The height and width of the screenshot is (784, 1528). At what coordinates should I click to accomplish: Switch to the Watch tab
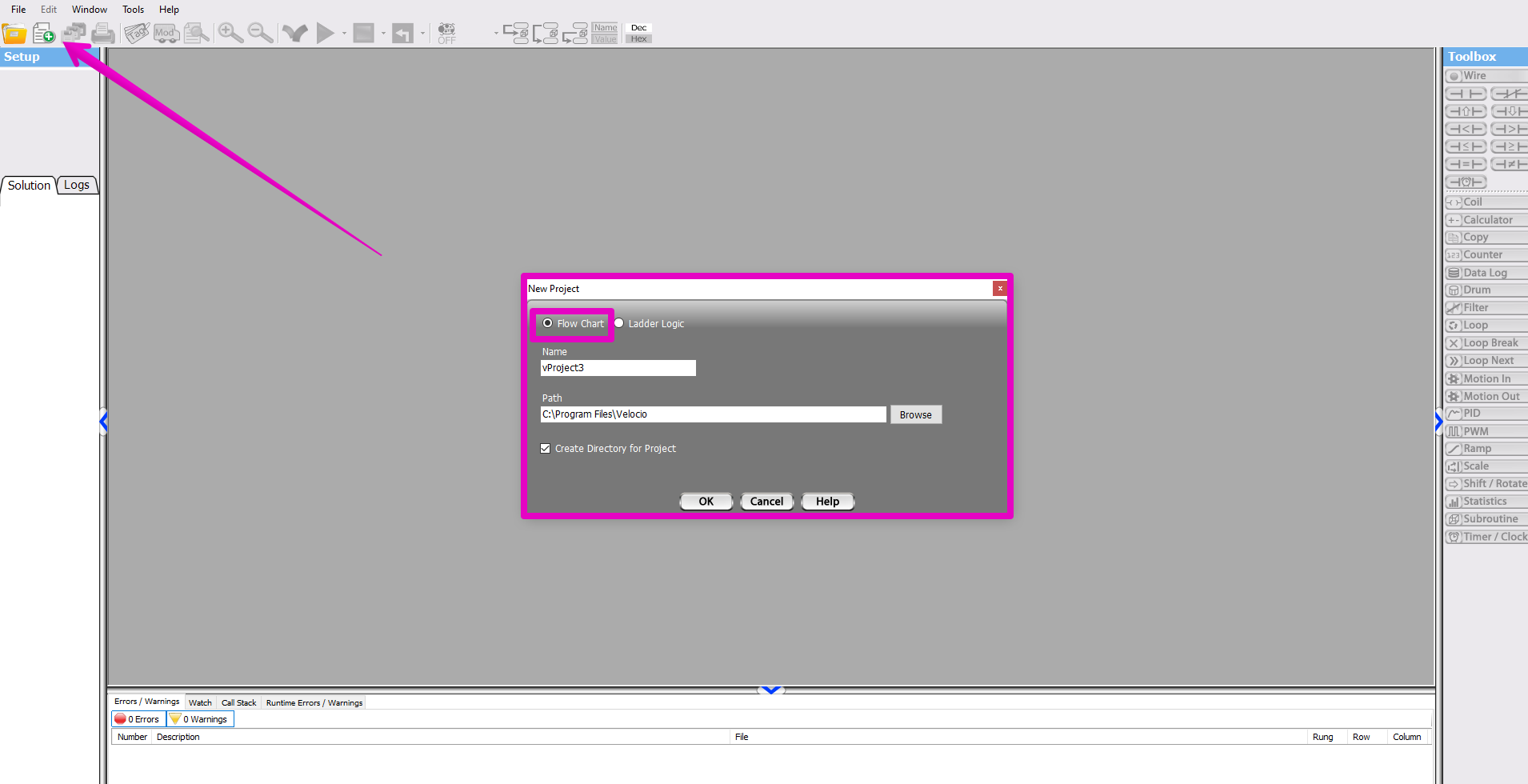coord(200,702)
